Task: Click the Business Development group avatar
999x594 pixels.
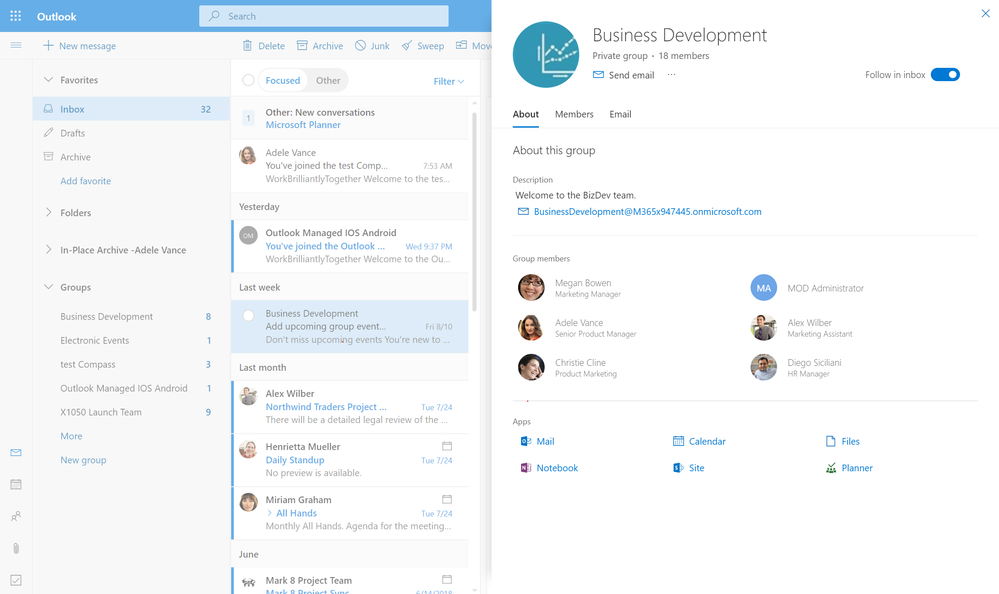Action: pyautogui.click(x=546, y=55)
